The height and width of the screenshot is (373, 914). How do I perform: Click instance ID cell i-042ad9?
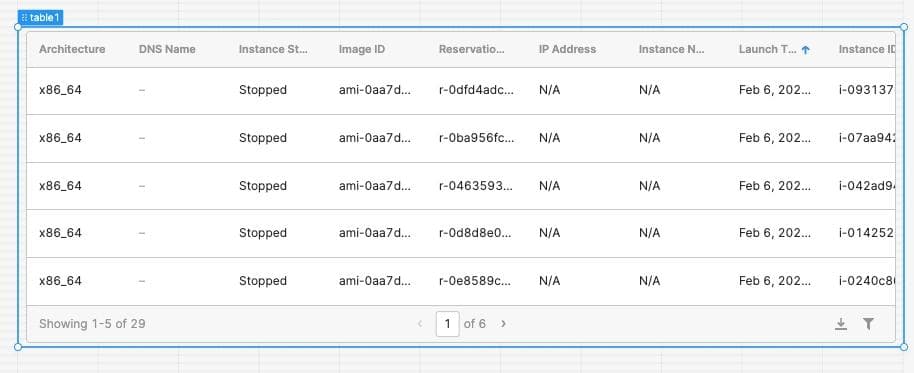pos(867,186)
